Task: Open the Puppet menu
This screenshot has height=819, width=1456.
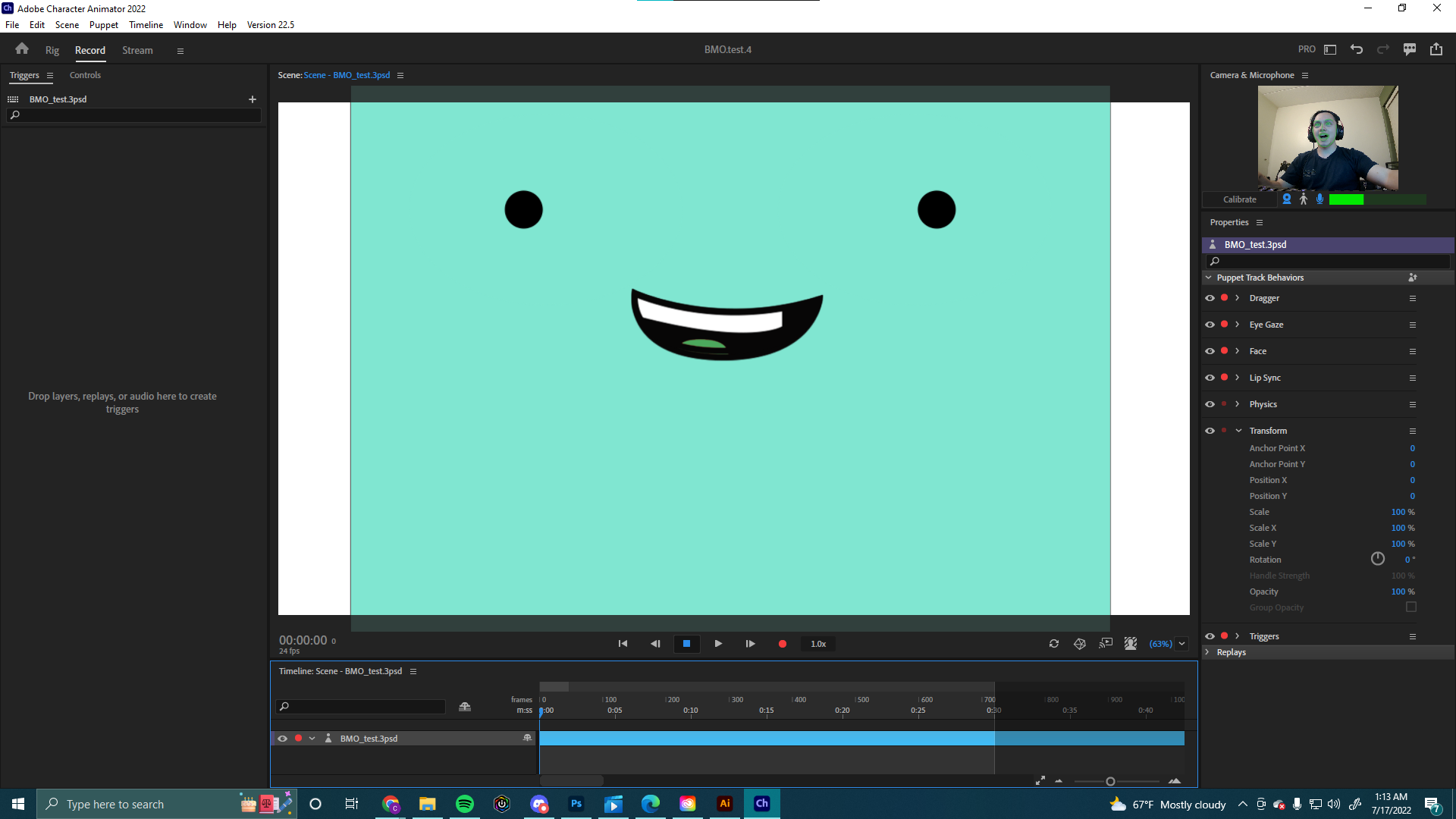Action: point(103,24)
